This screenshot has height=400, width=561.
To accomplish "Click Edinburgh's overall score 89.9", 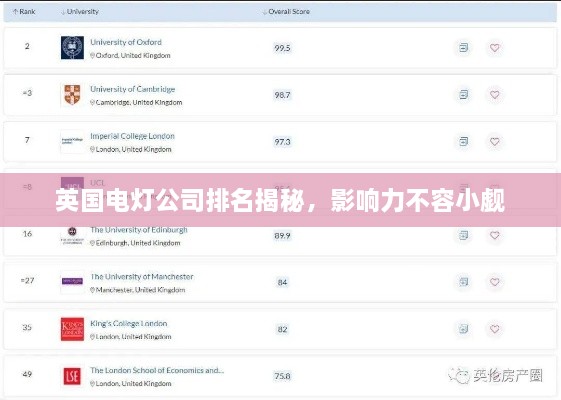I will coord(282,236).
